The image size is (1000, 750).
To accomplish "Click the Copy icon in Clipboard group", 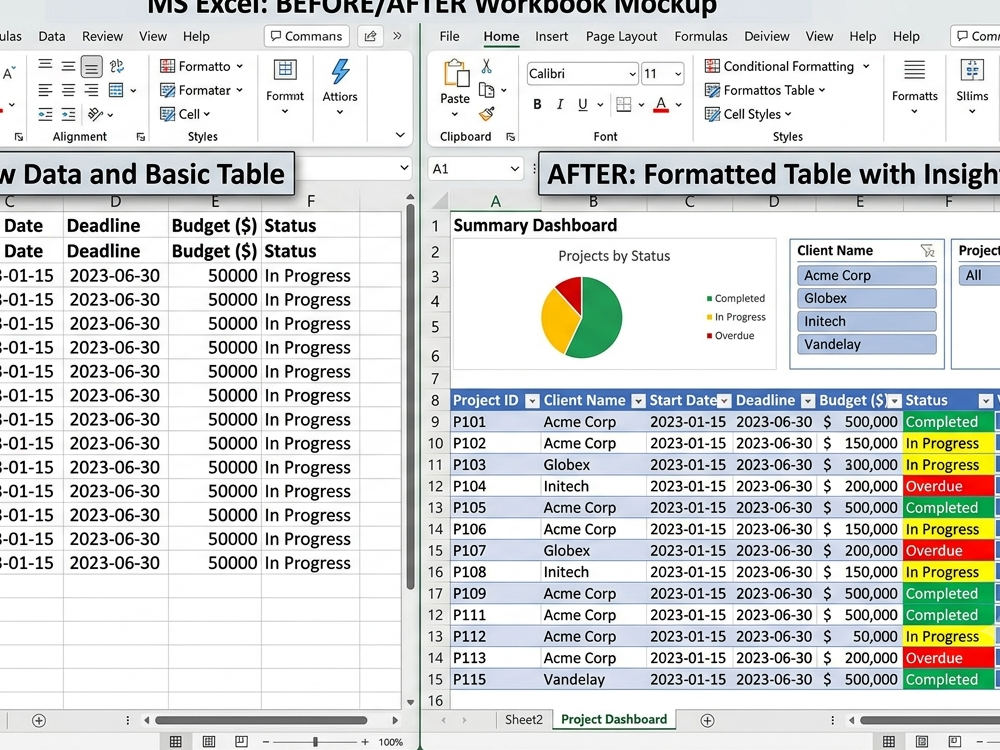I will tap(487, 91).
